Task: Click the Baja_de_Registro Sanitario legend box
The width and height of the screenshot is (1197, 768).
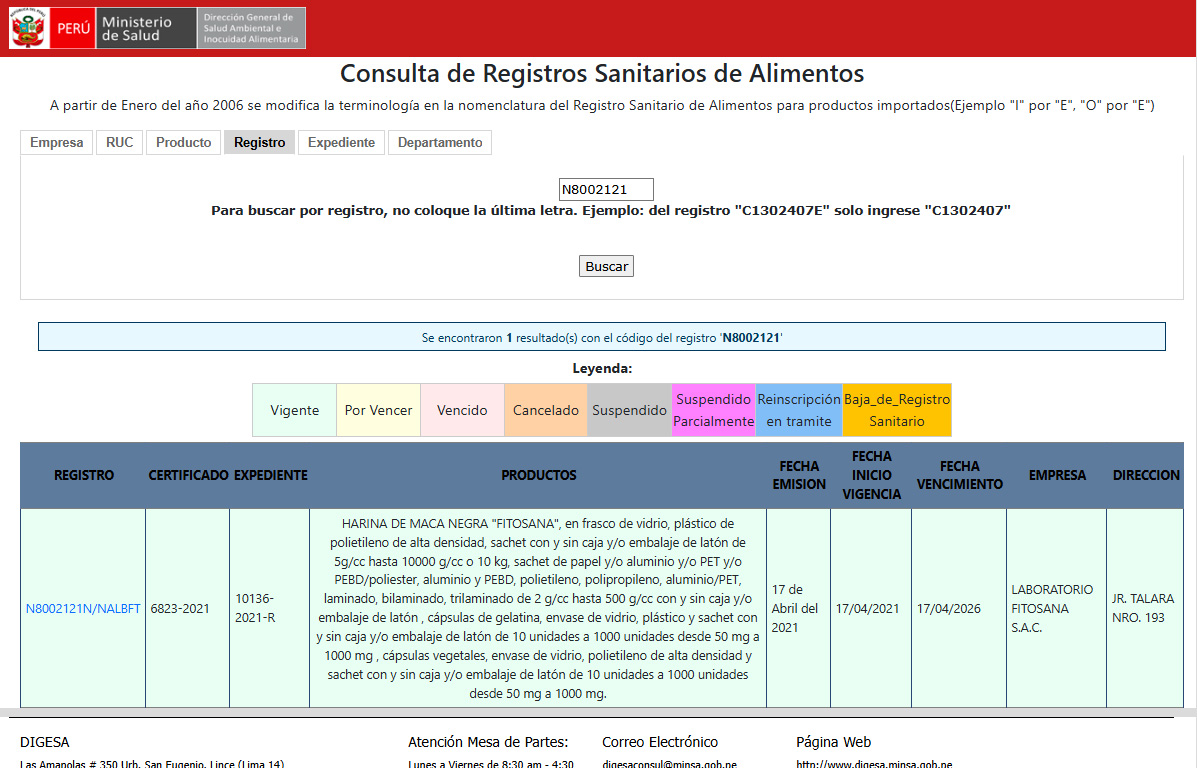Action: [x=897, y=410]
